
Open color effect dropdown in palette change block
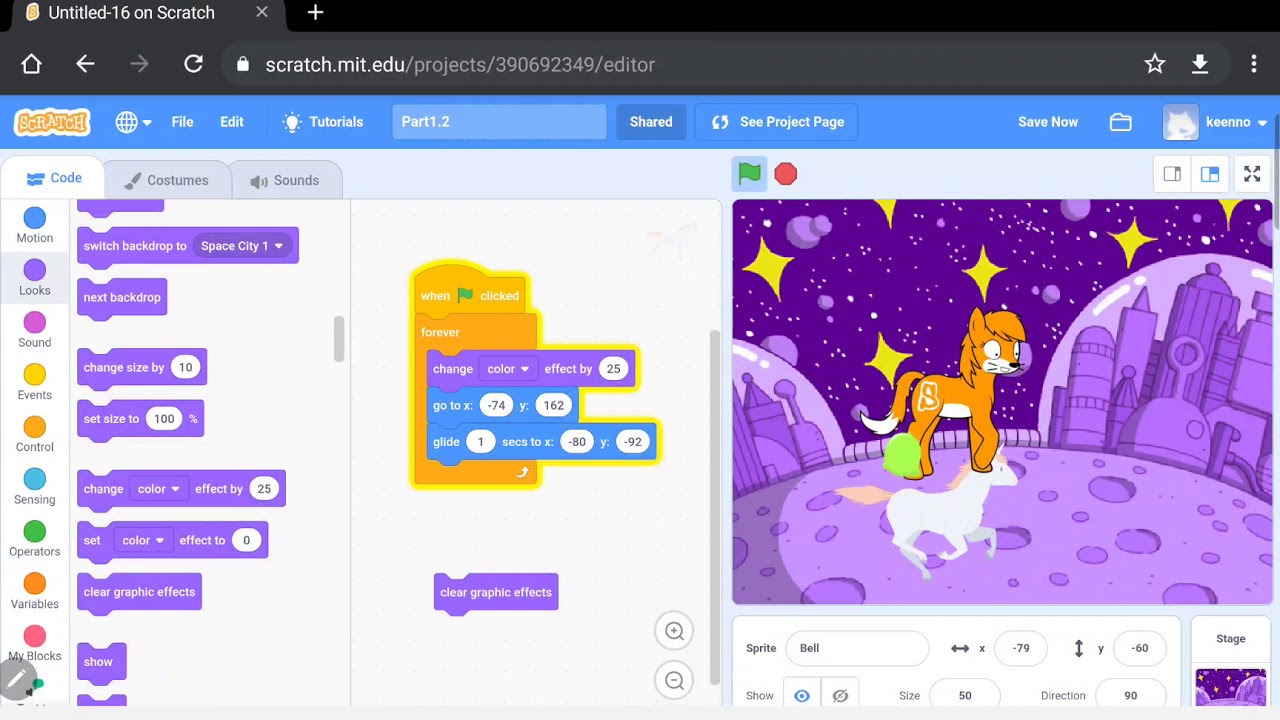(159, 489)
